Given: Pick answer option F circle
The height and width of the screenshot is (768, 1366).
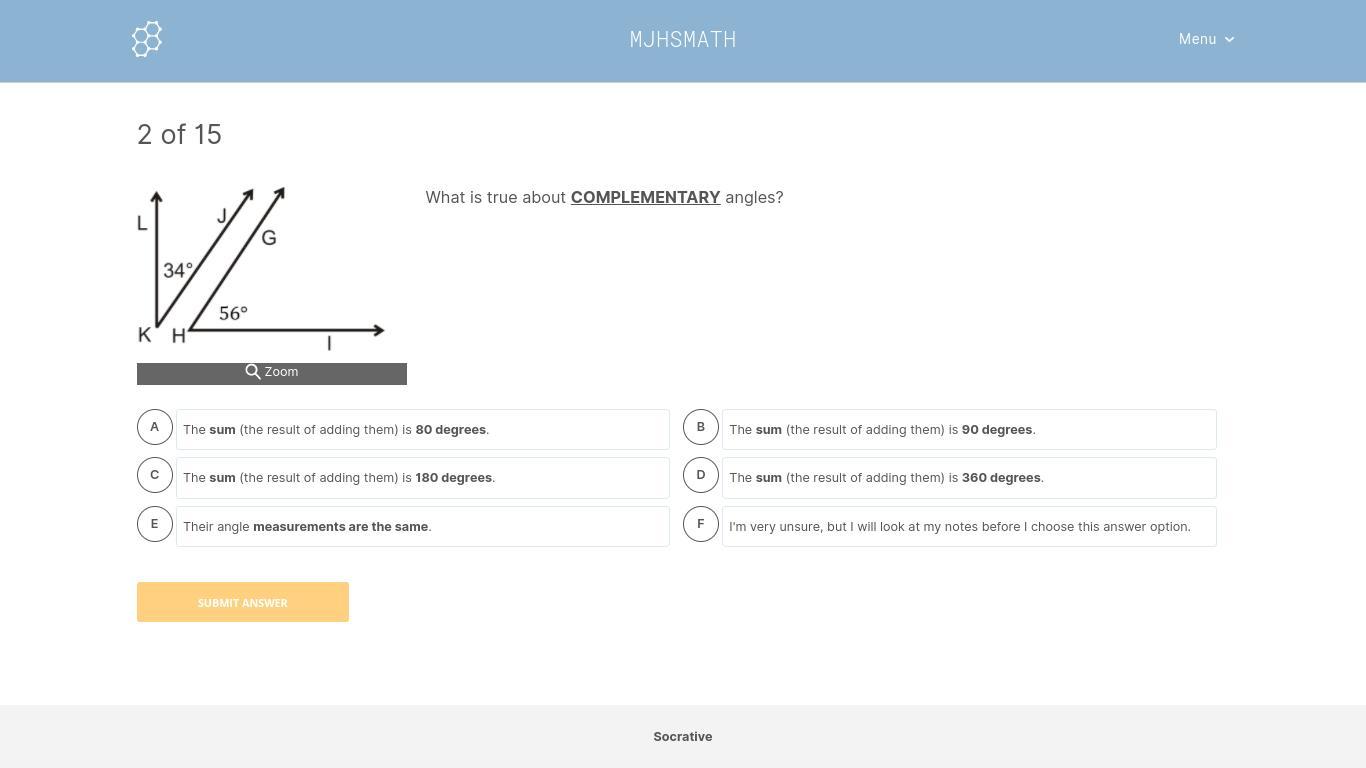Looking at the screenshot, I should (701, 524).
